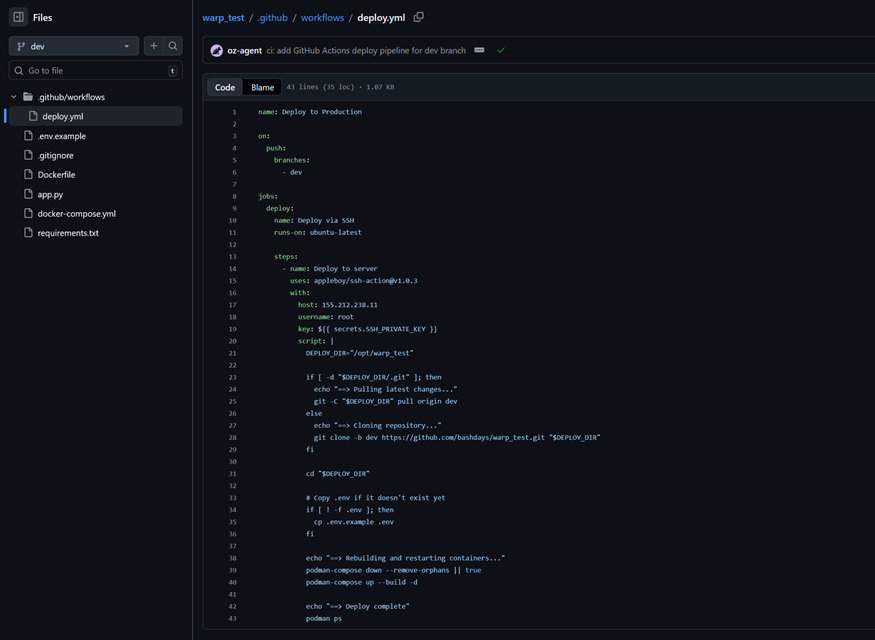
Task: Open search via the magnifying glass icon
Action: [x=172, y=46]
